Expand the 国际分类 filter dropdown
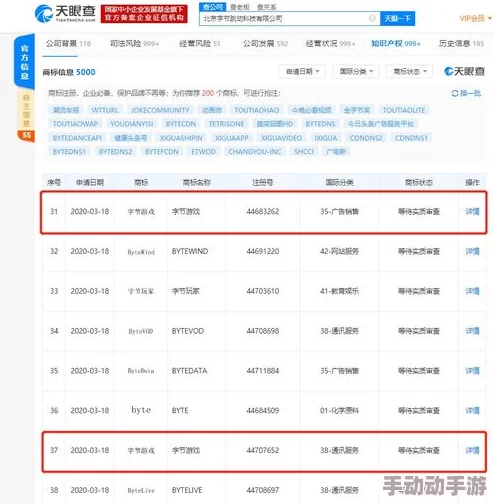The width and height of the screenshot is (493, 504). (x=355, y=71)
